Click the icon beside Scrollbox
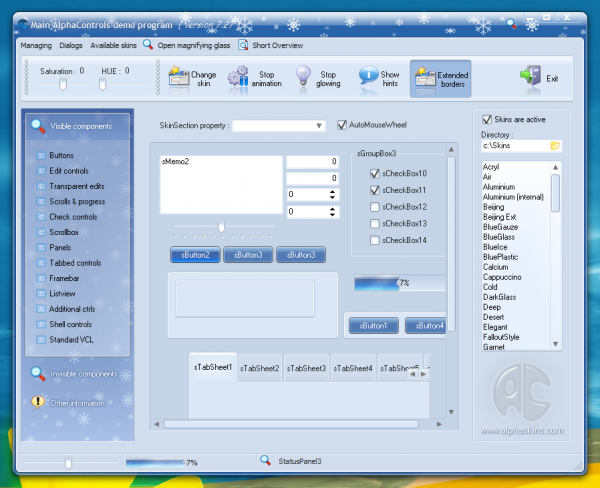 [x=41, y=232]
